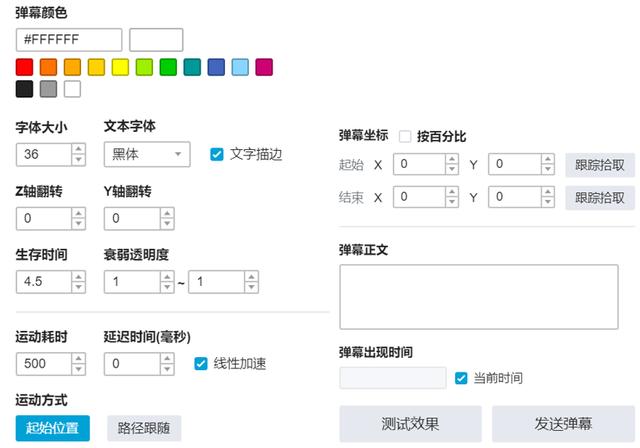Click the 发送弹幕 button
Screen dimensions: 640x448
(563, 424)
